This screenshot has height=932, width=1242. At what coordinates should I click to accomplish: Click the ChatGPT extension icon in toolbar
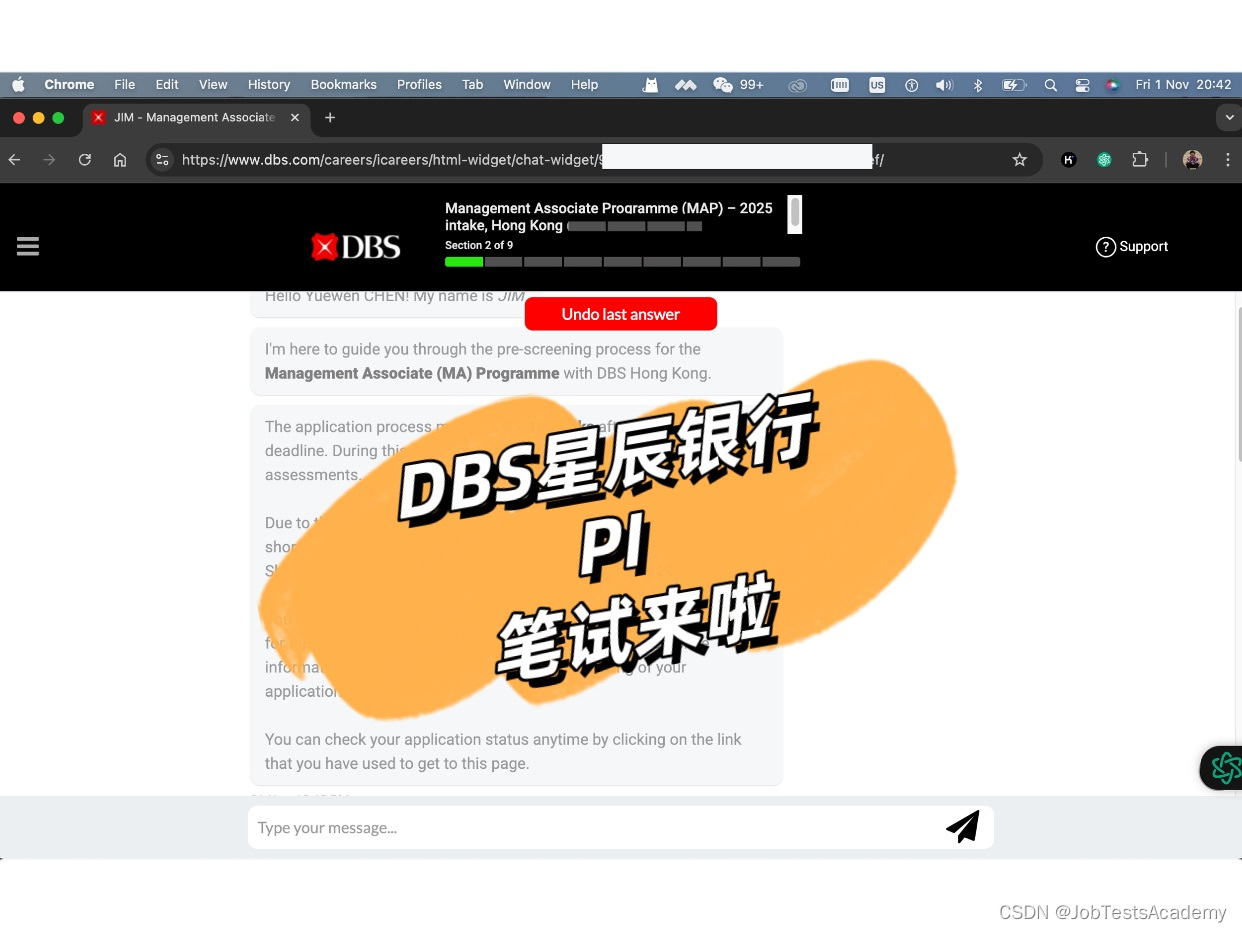1104,160
